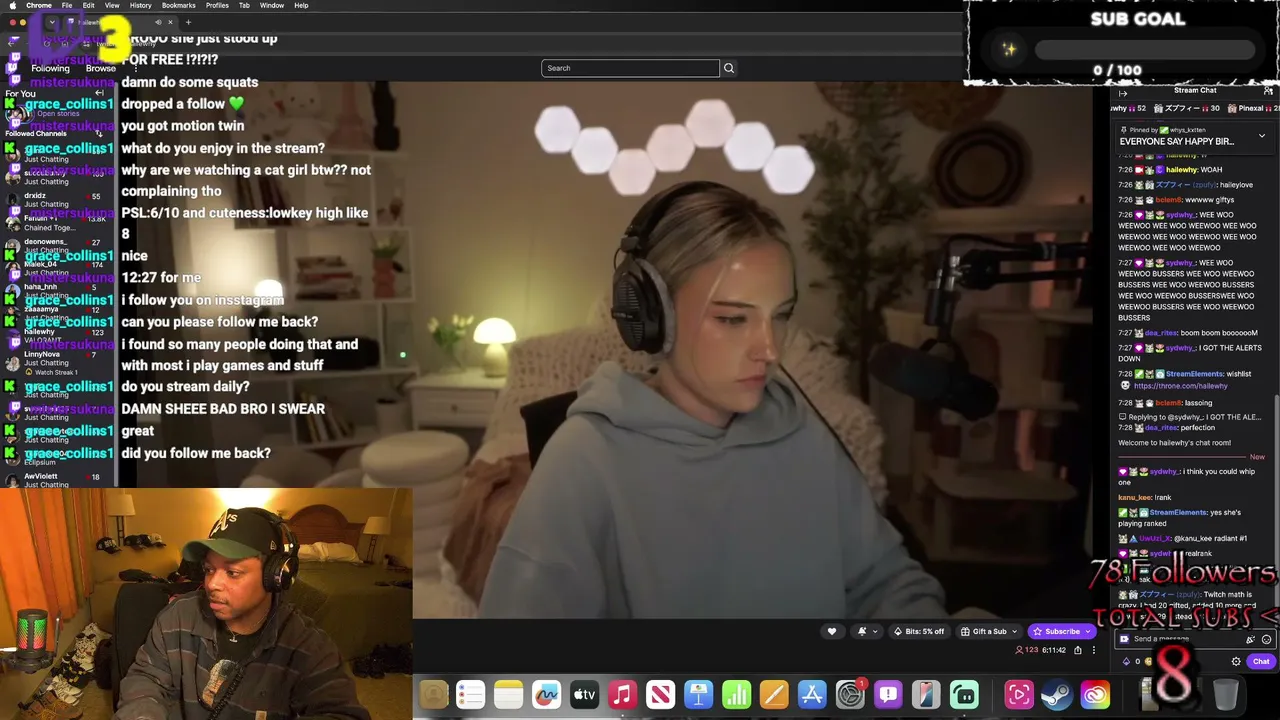Open the Edit menu

[x=89, y=5]
